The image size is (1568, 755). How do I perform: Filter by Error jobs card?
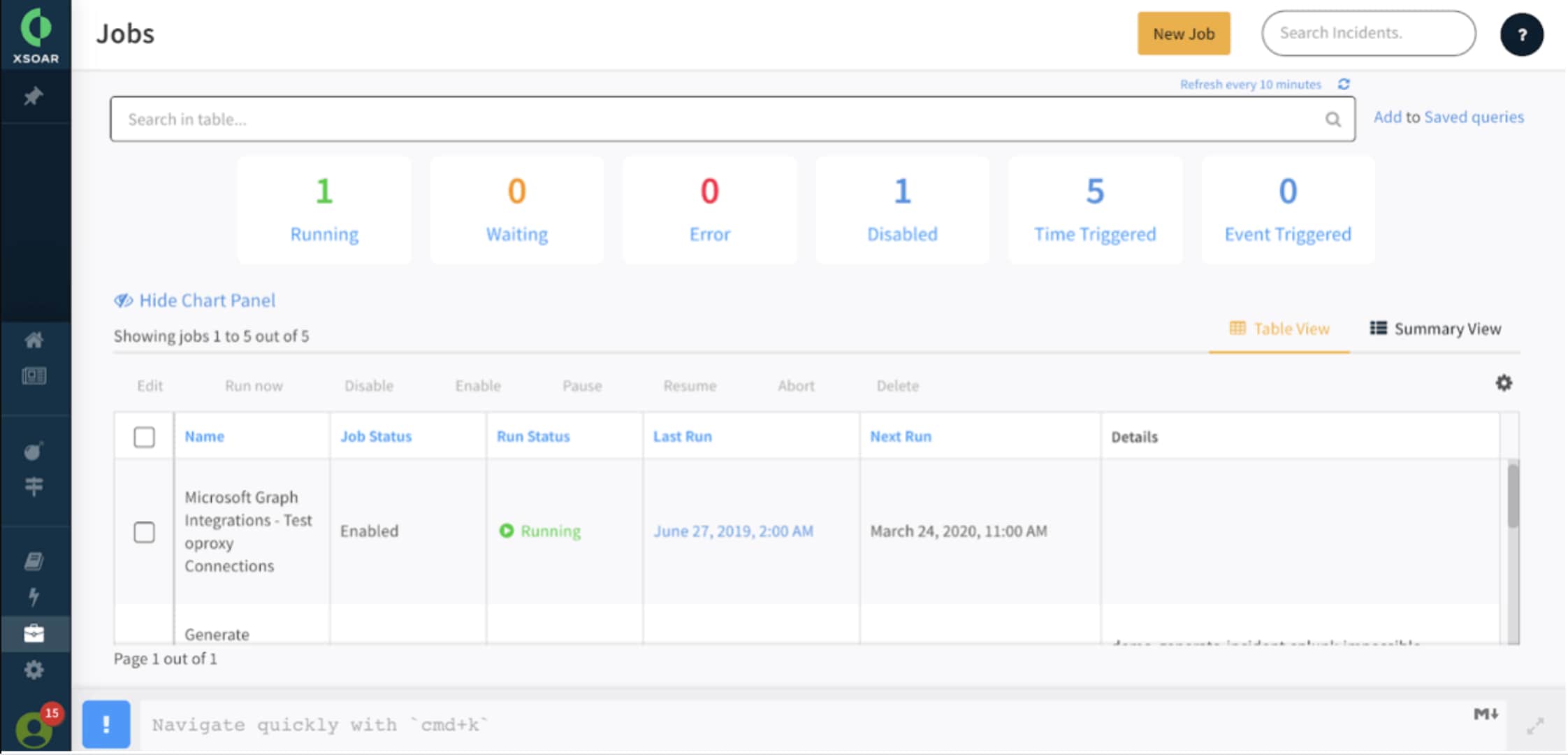point(710,210)
